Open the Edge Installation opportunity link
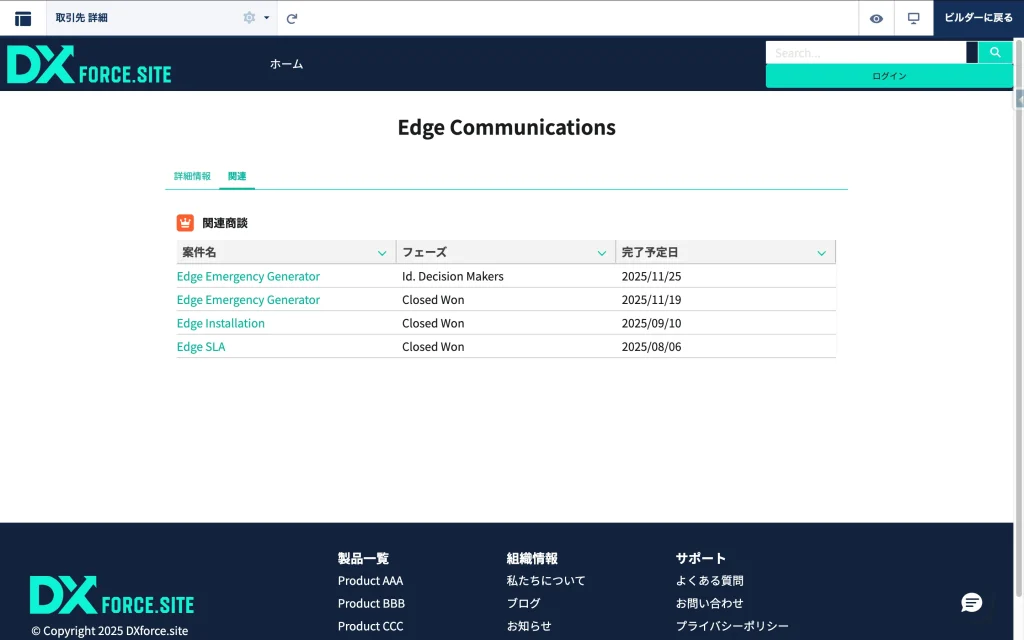 click(221, 323)
